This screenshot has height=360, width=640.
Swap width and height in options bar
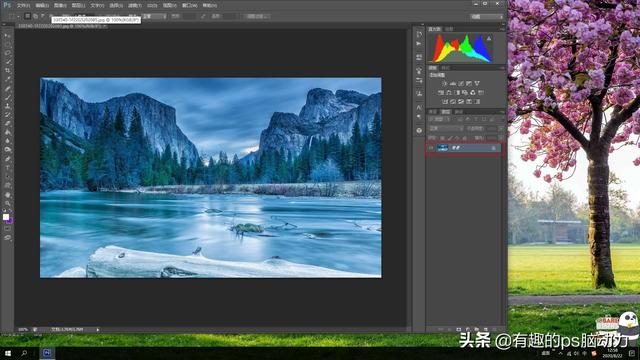pyautogui.click(x=203, y=16)
